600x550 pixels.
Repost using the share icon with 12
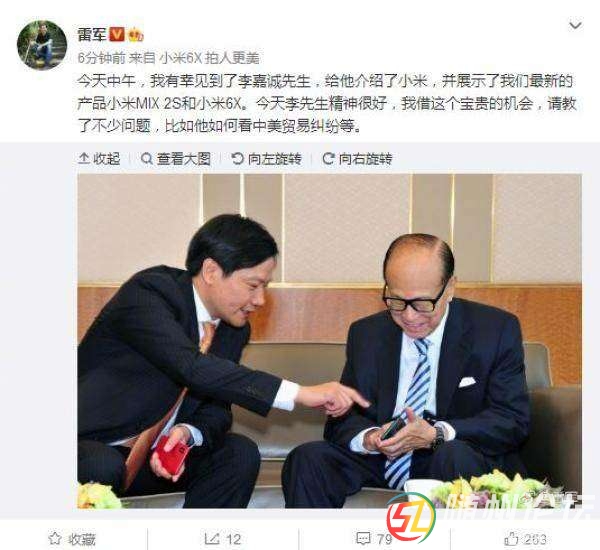[x=222, y=539]
